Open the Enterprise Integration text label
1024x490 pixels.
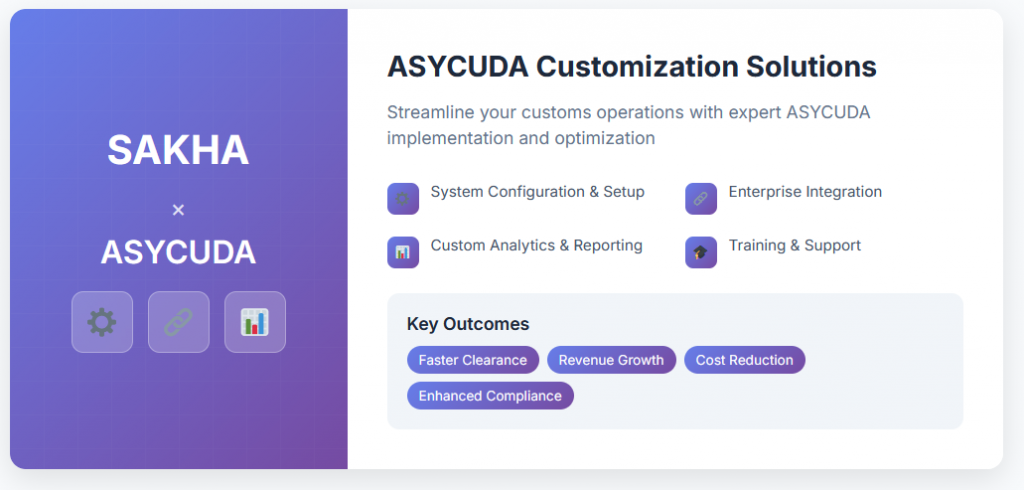(x=805, y=192)
